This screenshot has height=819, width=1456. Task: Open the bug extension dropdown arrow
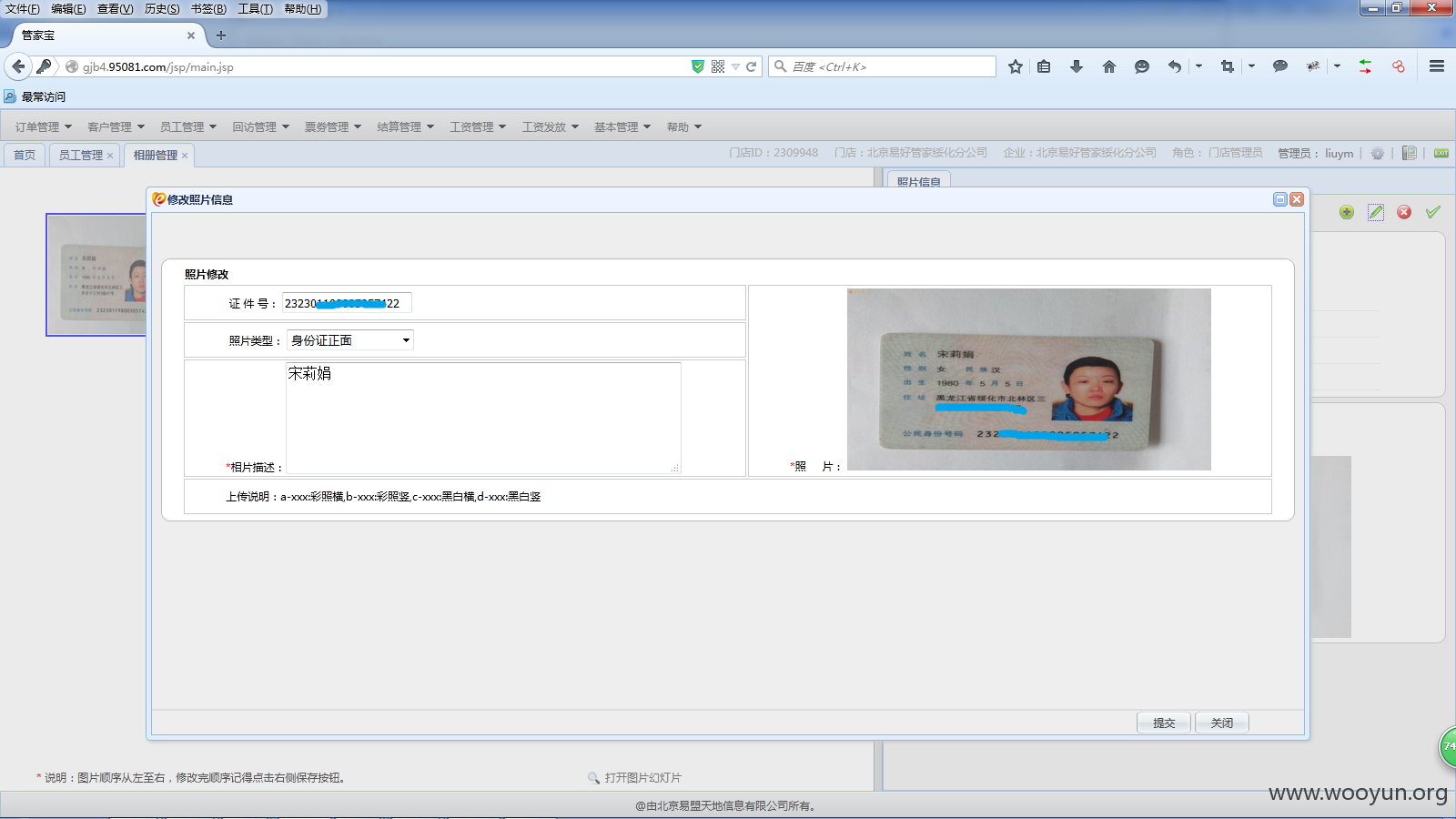coord(1337,66)
